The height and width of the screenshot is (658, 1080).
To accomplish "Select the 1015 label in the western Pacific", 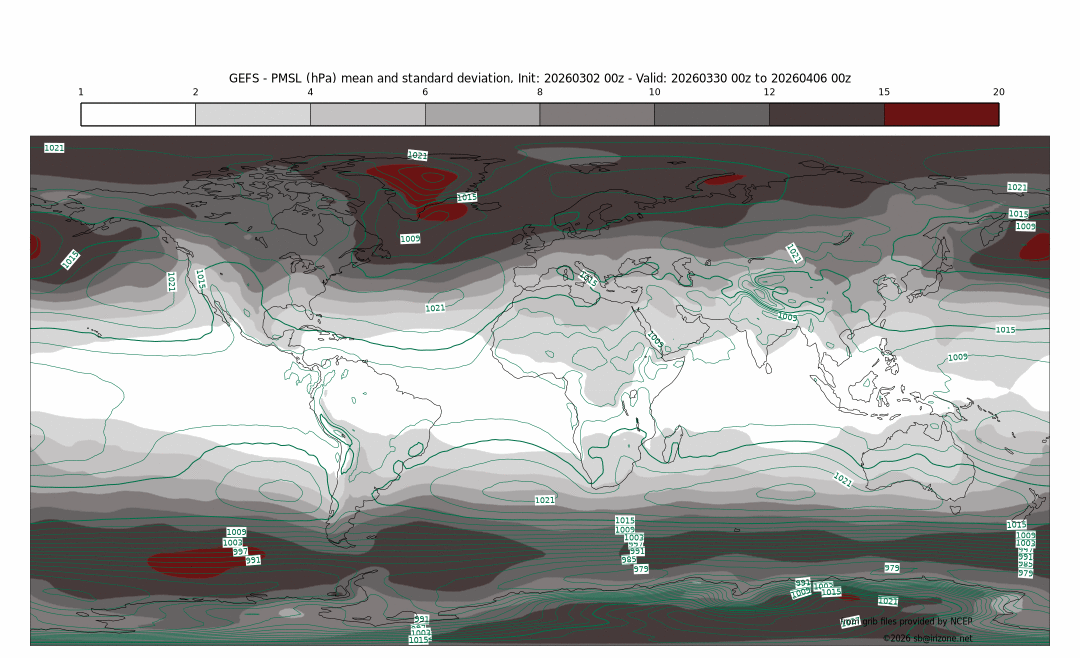I will click(x=1005, y=330).
